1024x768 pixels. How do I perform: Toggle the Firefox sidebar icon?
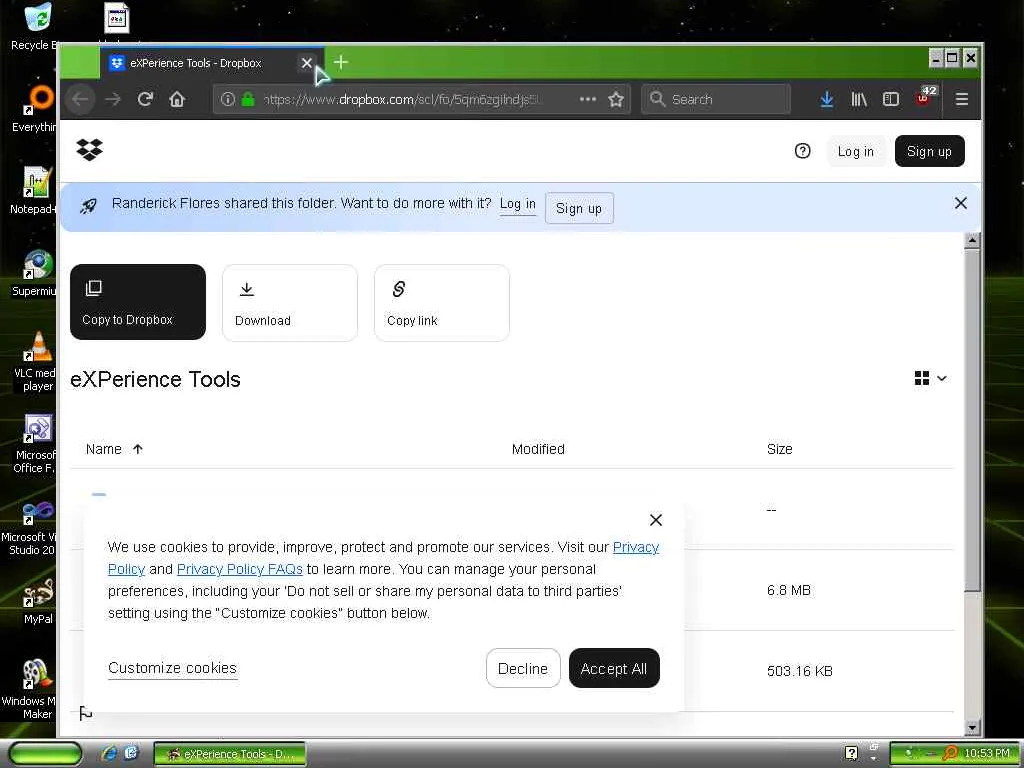891,99
